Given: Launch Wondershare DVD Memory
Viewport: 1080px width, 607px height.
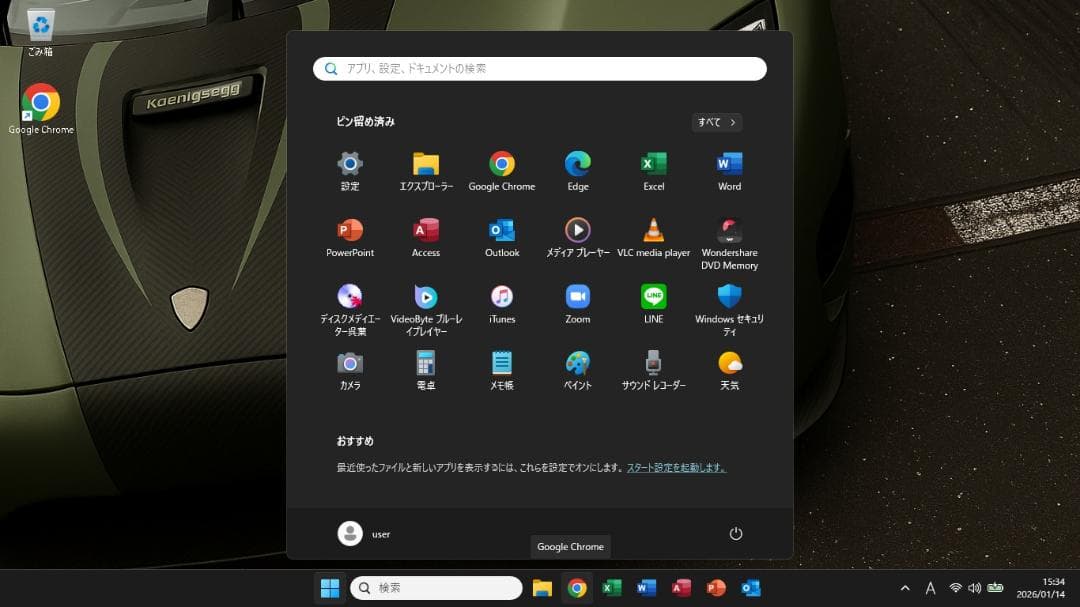Looking at the screenshot, I should [729, 232].
